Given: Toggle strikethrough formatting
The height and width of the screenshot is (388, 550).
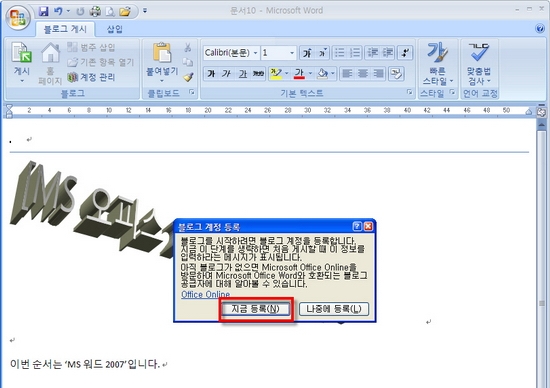Looking at the screenshot, I should [259, 74].
